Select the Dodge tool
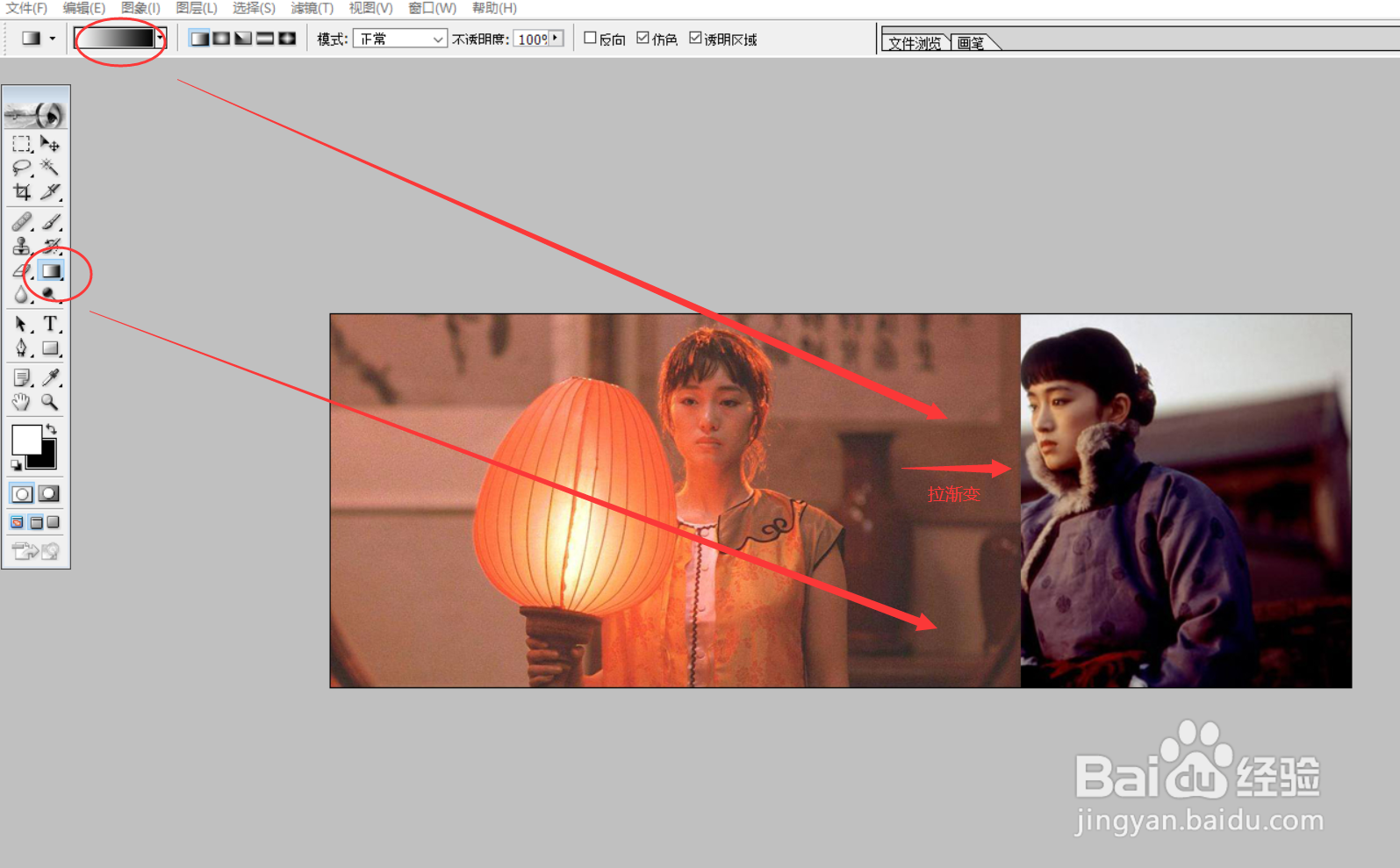The image size is (1400, 868). pyautogui.click(x=50, y=294)
